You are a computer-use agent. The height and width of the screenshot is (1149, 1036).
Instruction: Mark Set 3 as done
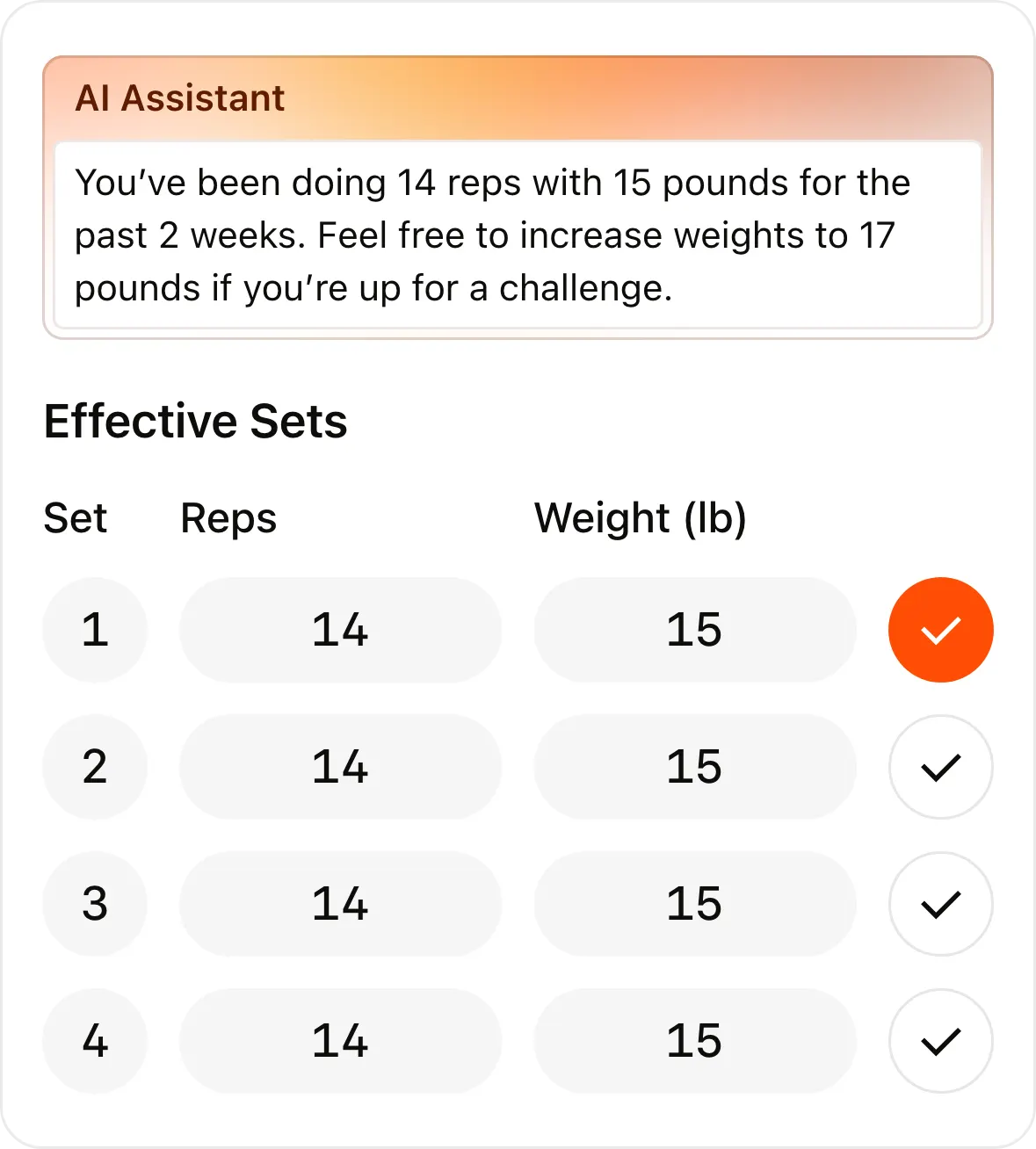click(x=940, y=904)
